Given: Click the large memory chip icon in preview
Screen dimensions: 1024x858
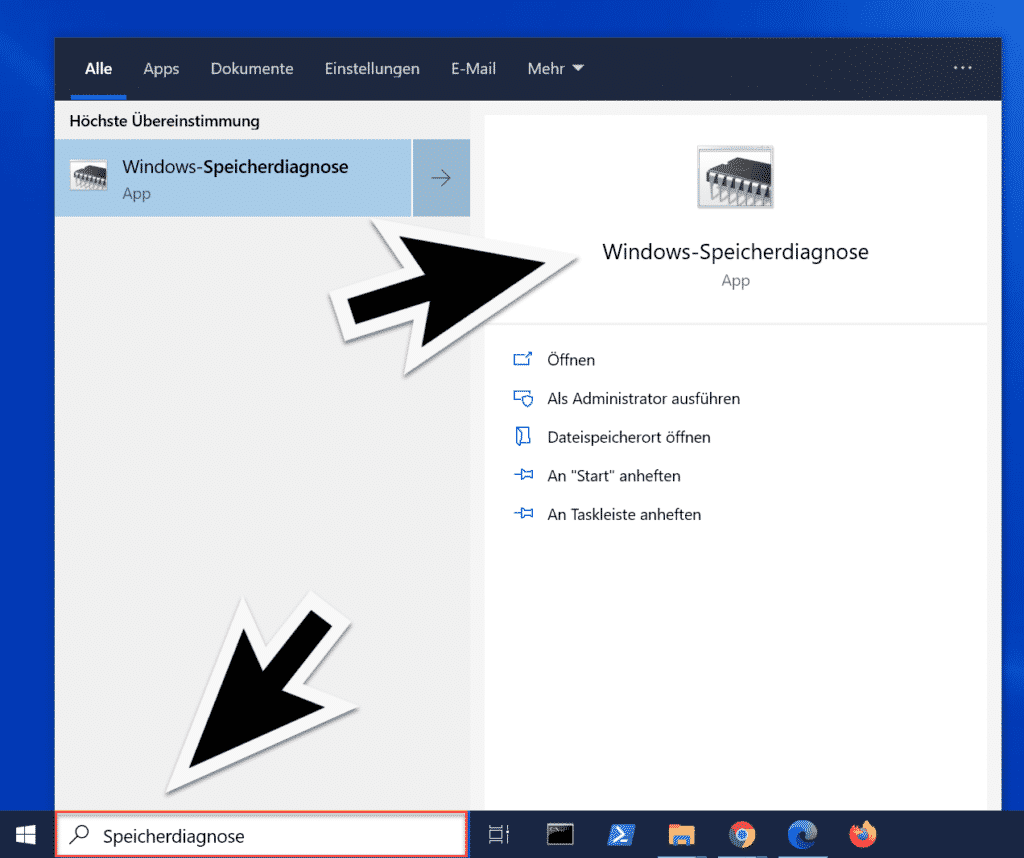Looking at the screenshot, I should [x=735, y=177].
